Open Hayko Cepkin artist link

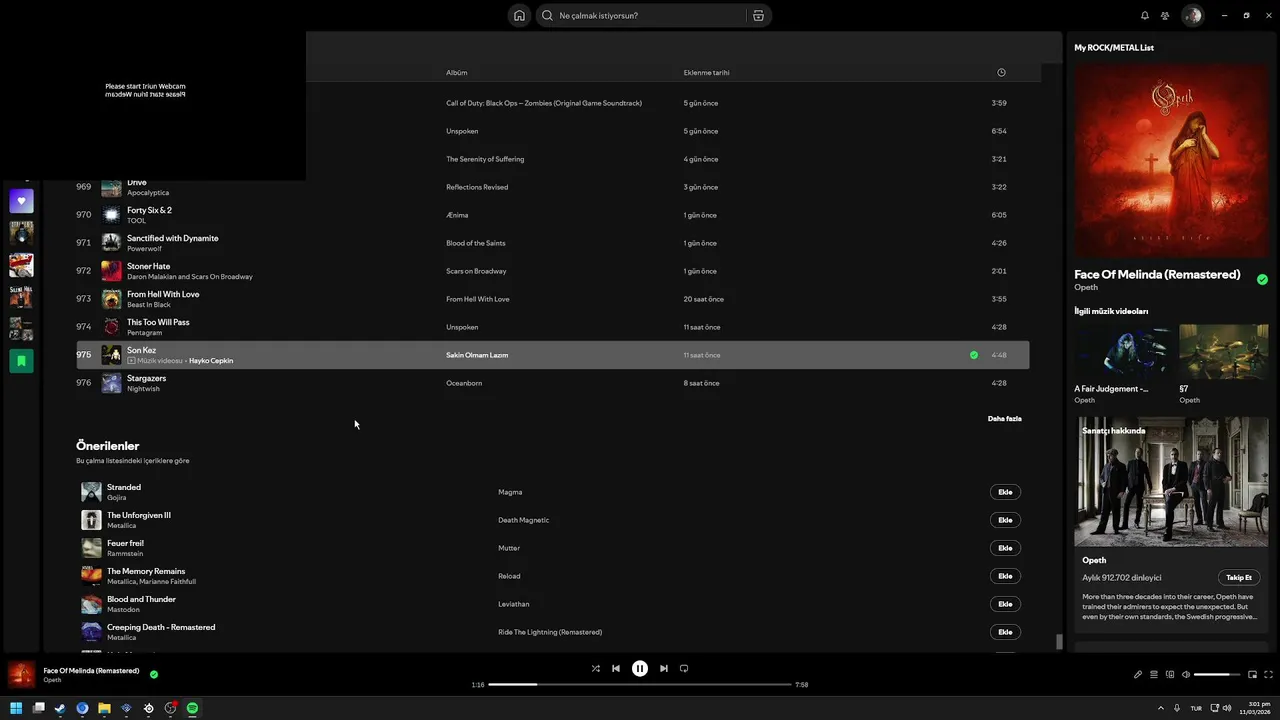[211, 361]
